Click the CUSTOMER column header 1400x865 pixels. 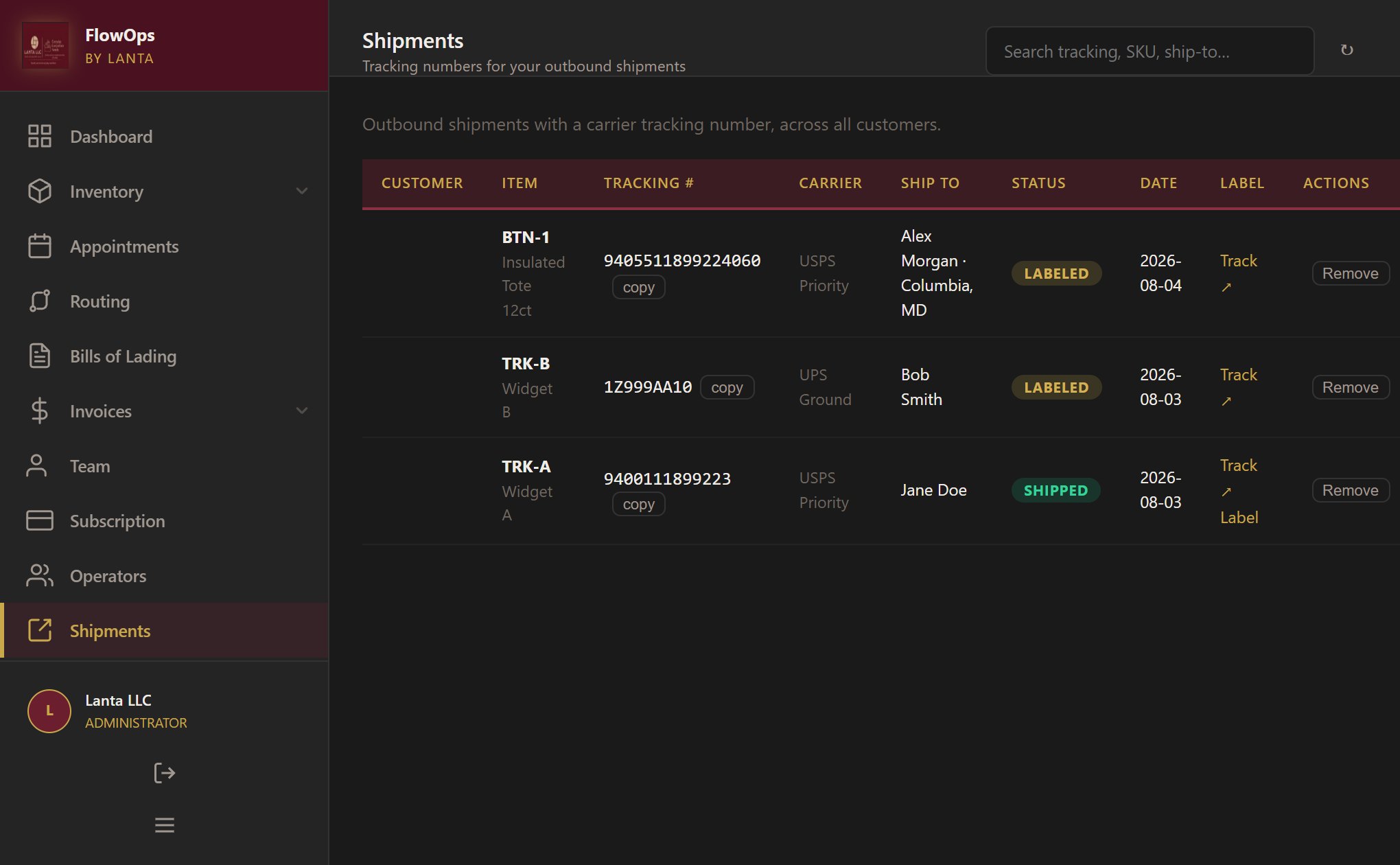coord(422,183)
